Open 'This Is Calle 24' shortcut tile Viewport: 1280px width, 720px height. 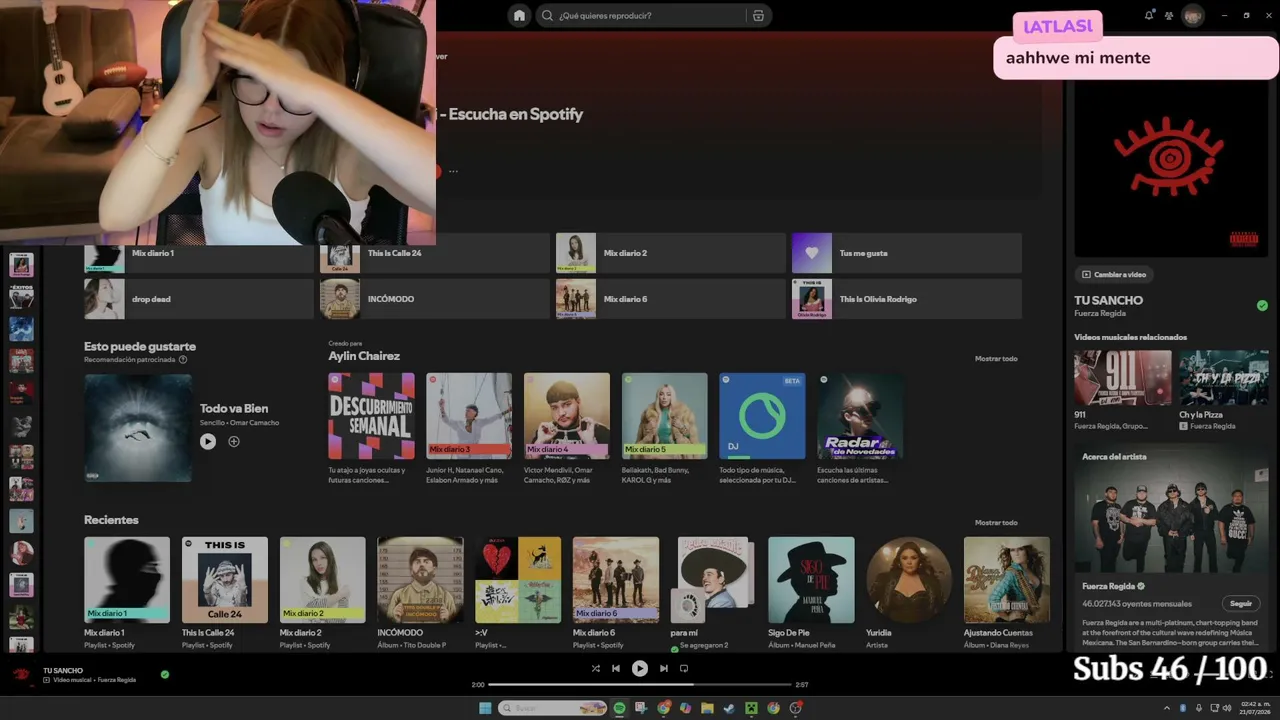435,253
